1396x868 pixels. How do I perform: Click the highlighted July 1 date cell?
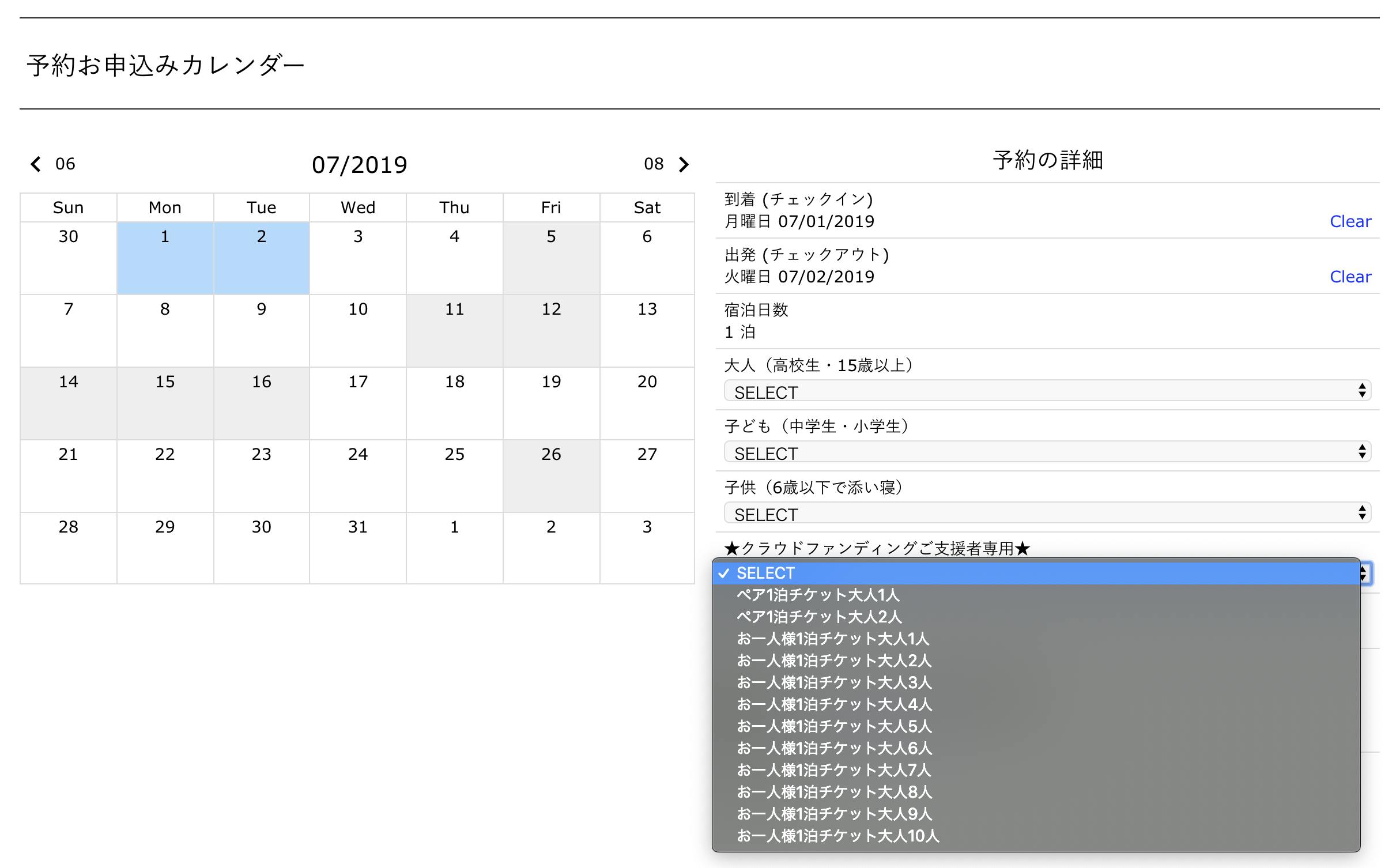[165, 258]
